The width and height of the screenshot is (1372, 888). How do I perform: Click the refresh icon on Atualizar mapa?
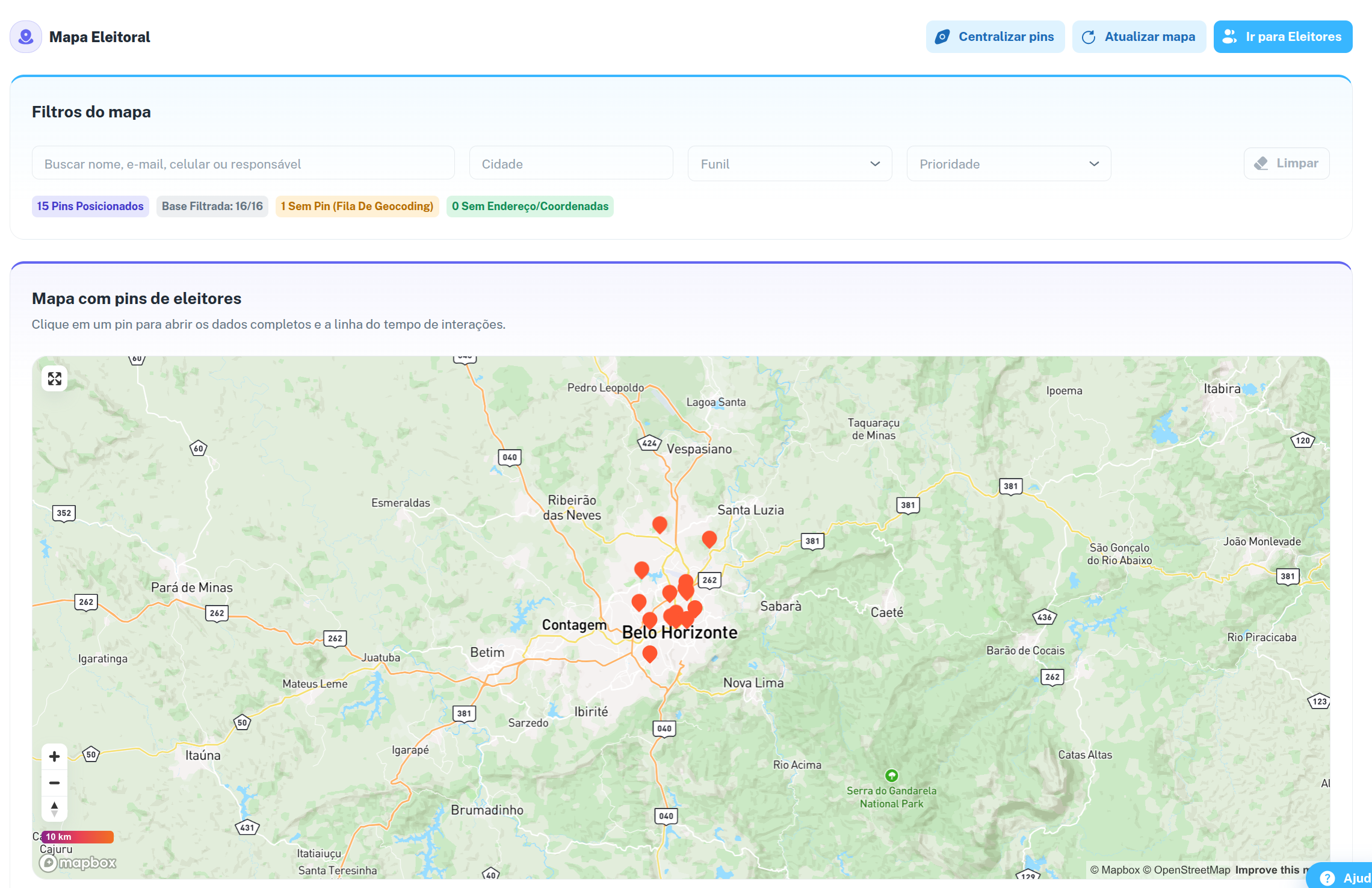tap(1088, 36)
